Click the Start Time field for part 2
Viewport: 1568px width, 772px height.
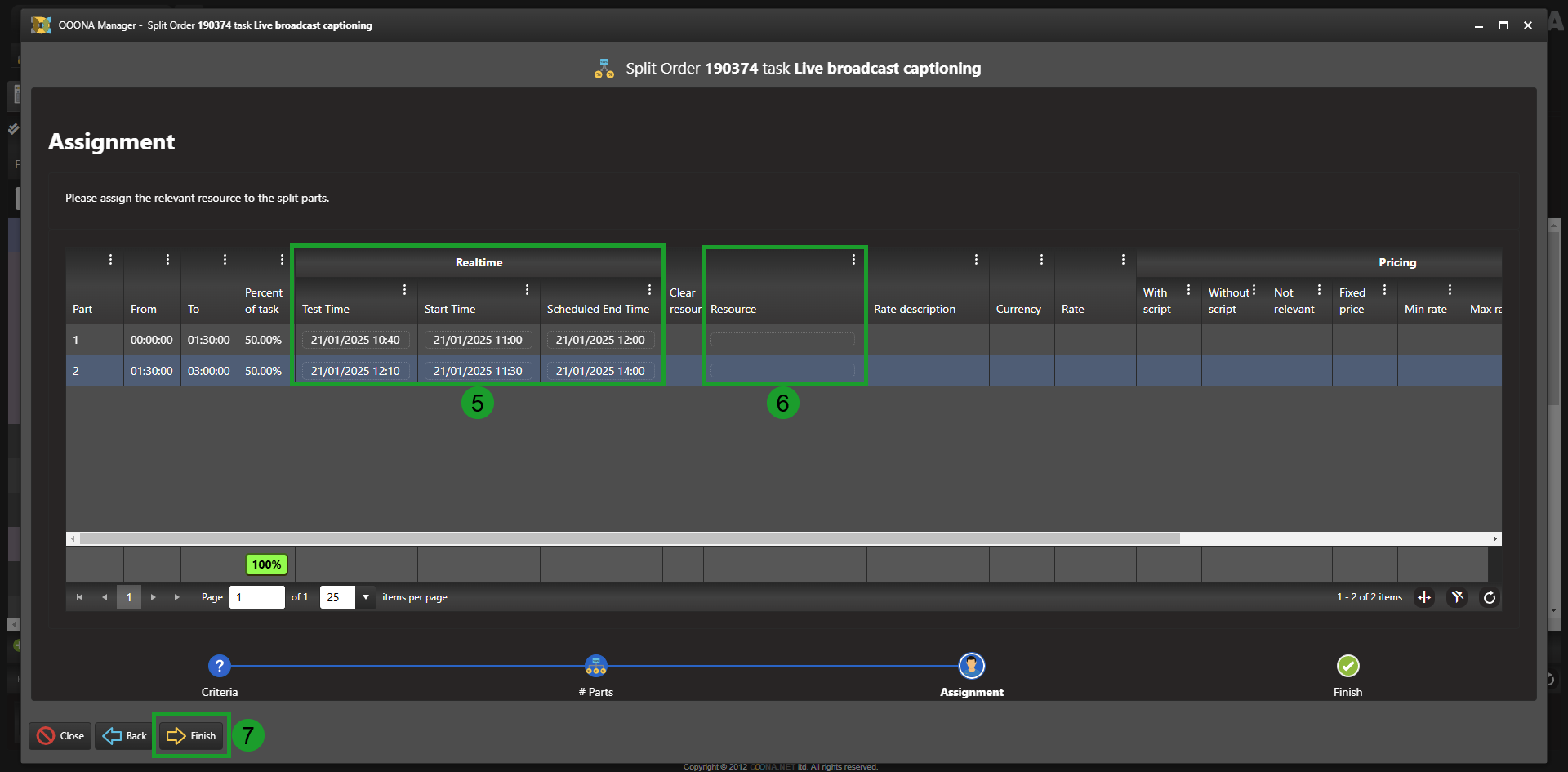pyautogui.click(x=478, y=371)
